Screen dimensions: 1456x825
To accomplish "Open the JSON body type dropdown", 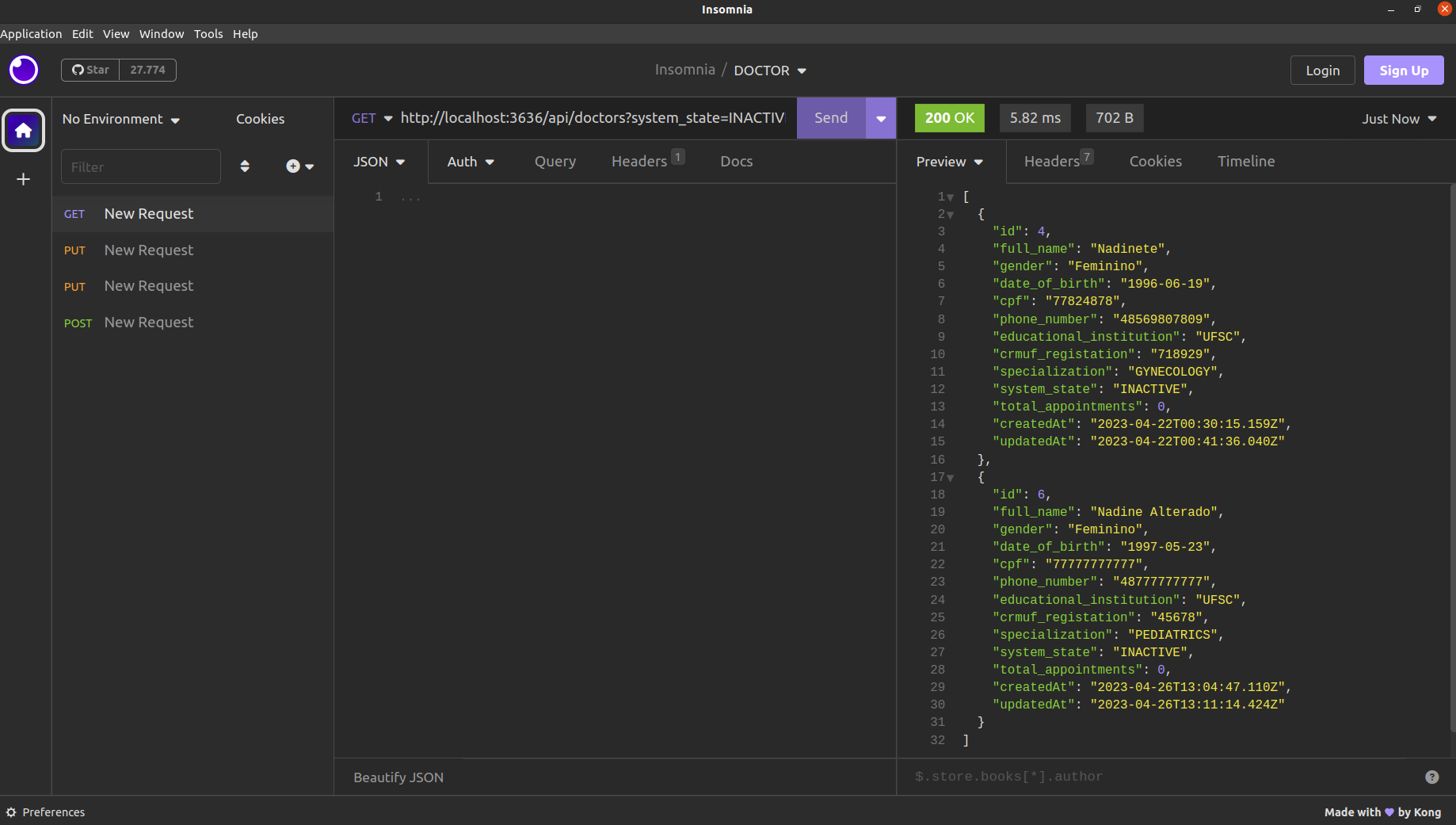I will pos(379,162).
